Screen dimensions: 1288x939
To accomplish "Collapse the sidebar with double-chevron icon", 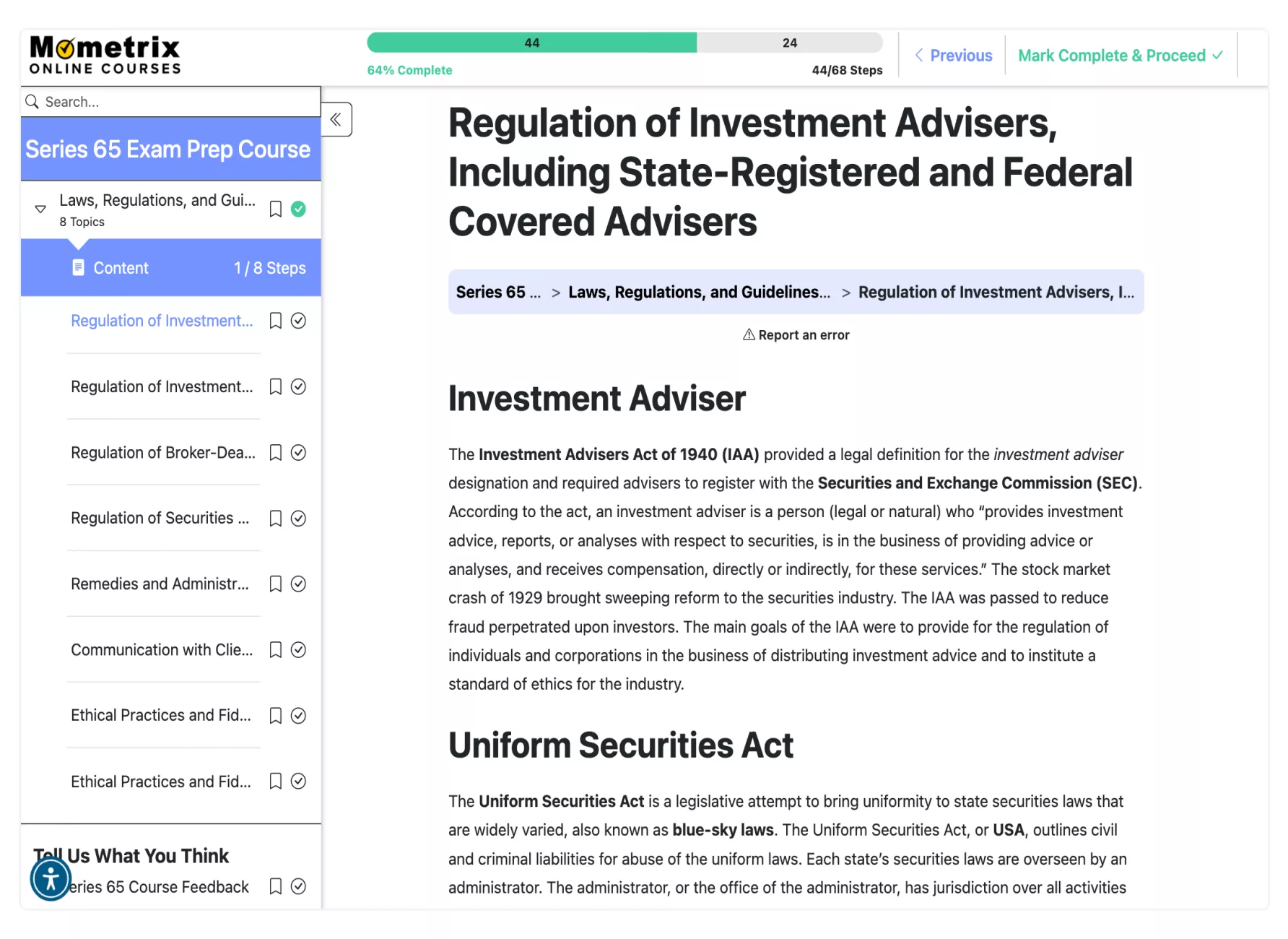I will point(336,120).
